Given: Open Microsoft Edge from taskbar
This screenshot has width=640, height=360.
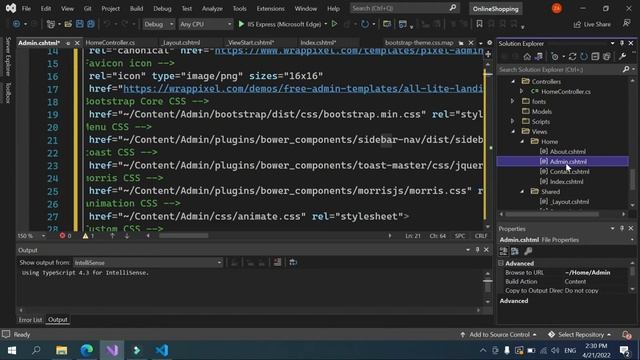Looking at the screenshot, I should pyautogui.click(x=87, y=350).
